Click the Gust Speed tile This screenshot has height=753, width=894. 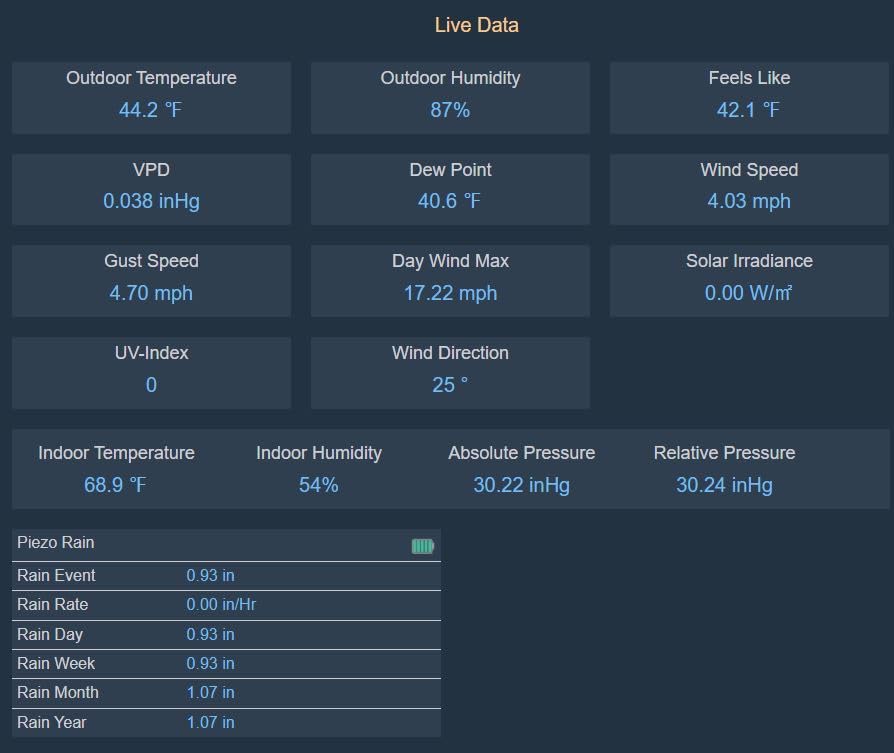pyautogui.click(x=151, y=280)
